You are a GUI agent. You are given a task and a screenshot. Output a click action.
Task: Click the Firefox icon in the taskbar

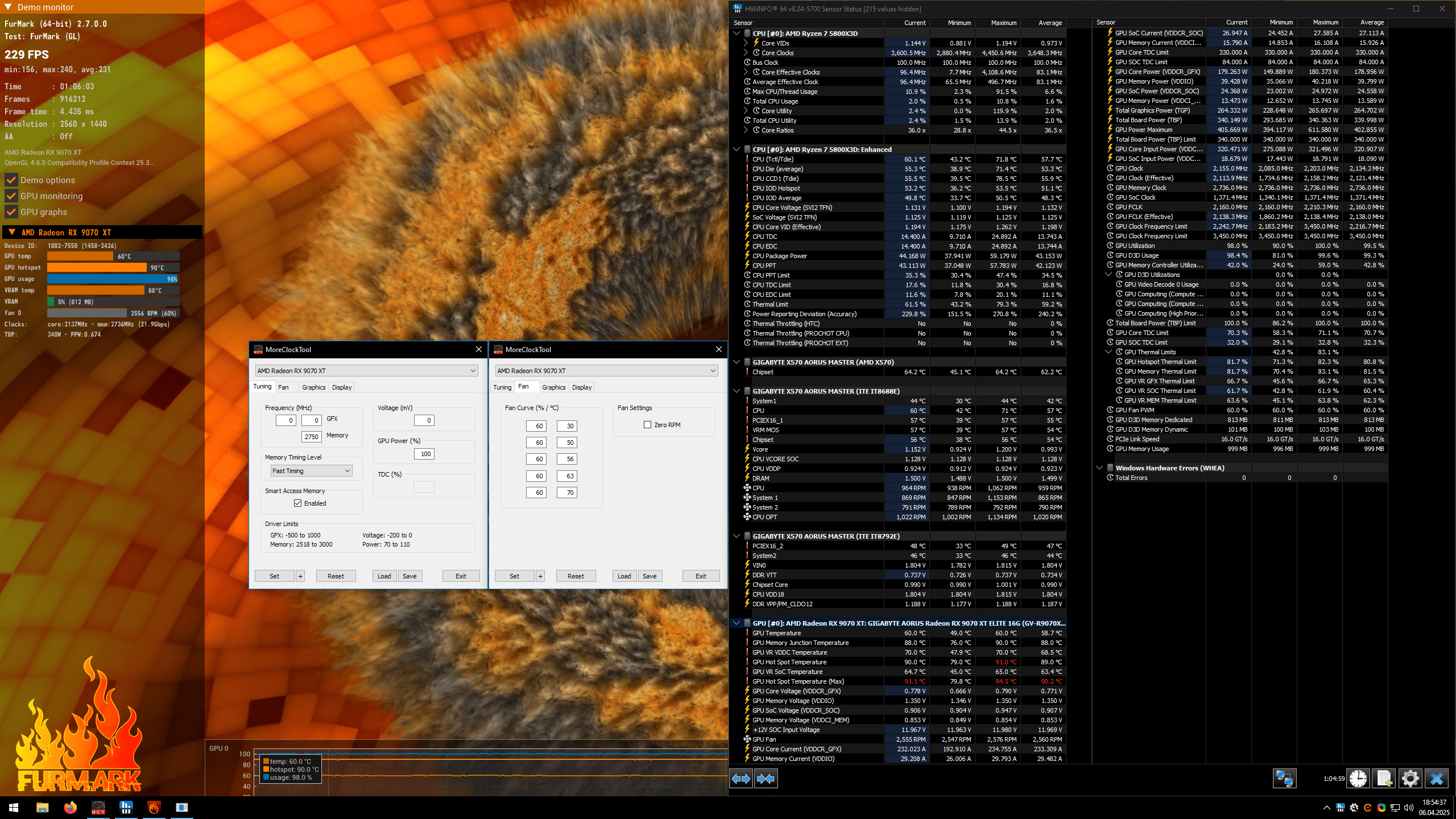click(70, 807)
